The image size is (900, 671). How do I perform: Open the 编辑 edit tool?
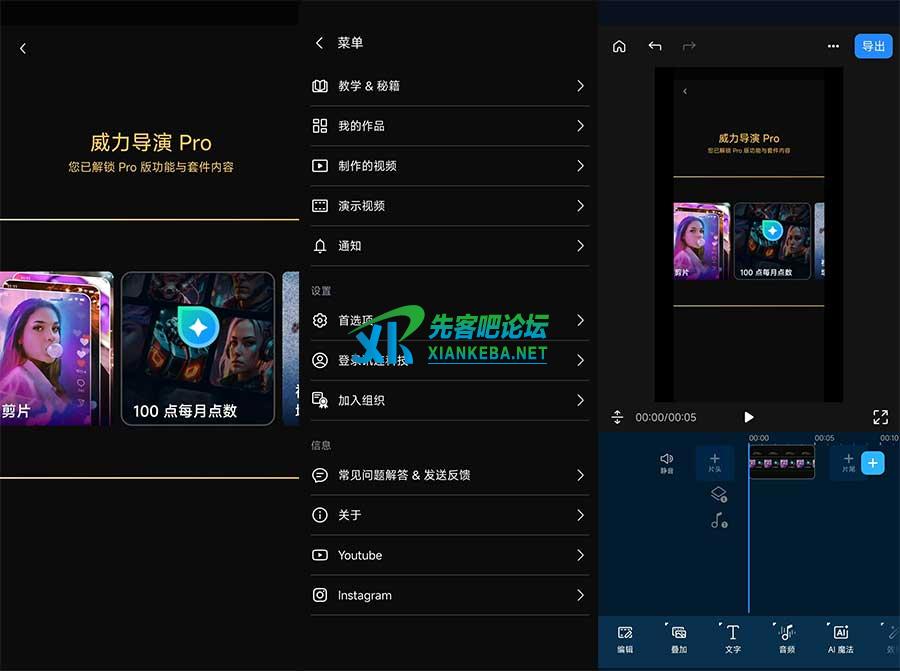(625, 638)
